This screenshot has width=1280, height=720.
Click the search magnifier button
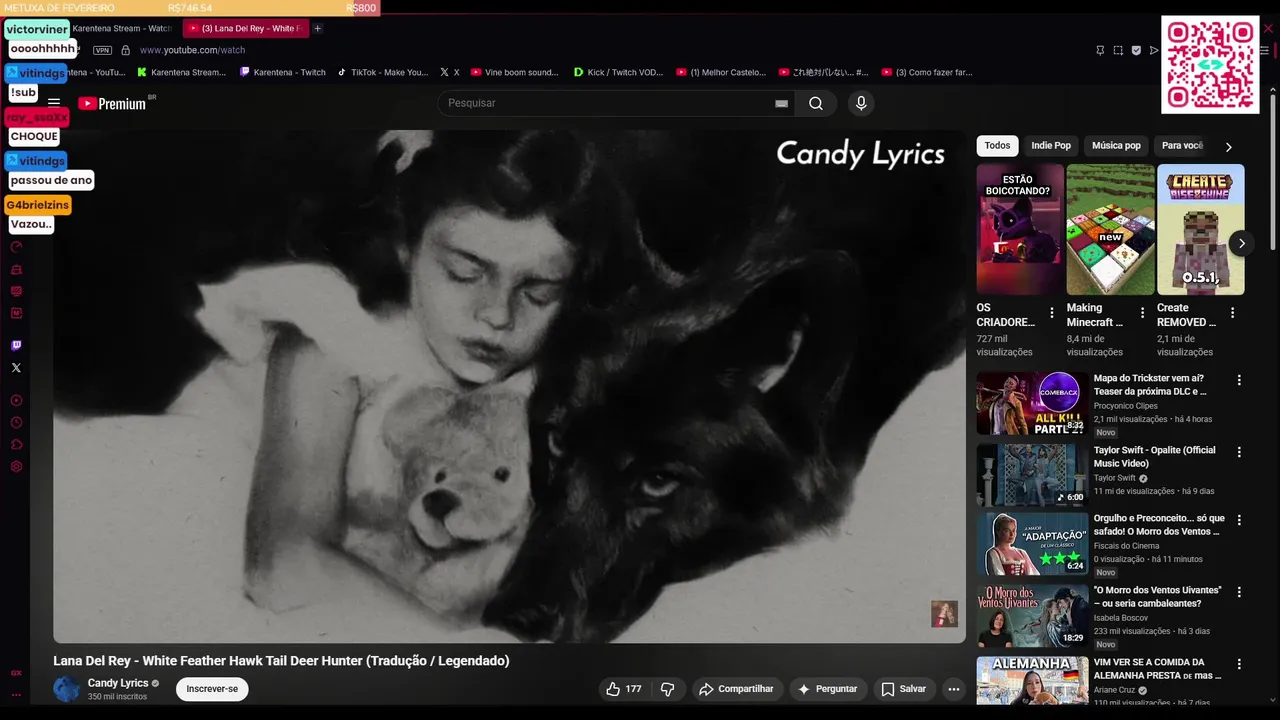point(816,103)
